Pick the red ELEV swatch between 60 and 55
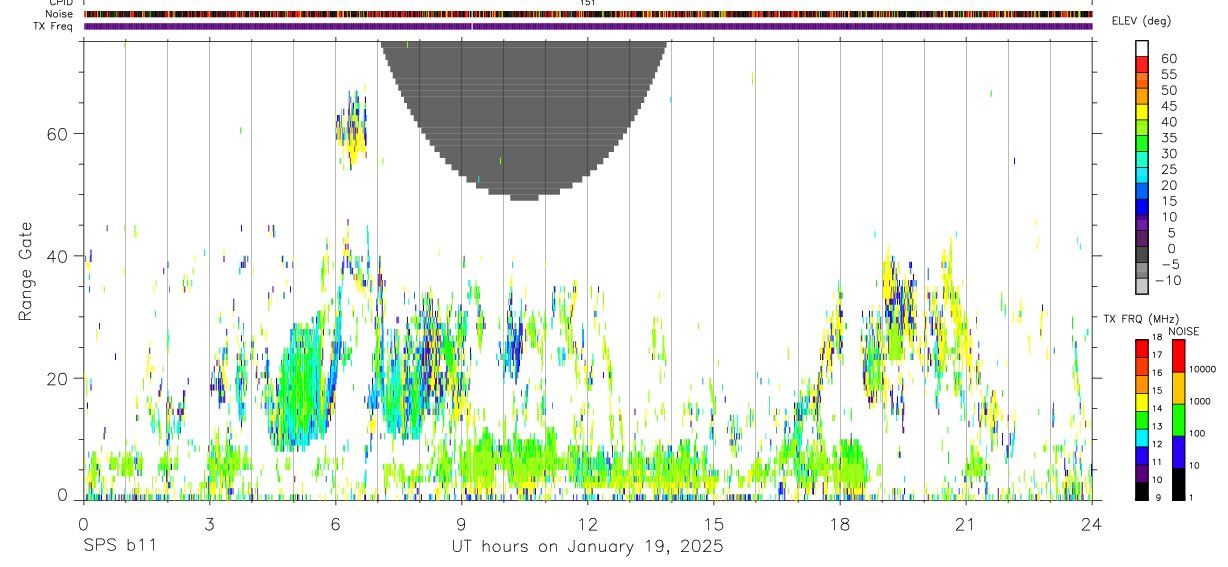The image size is (1228, 567). coord(1142,65)
